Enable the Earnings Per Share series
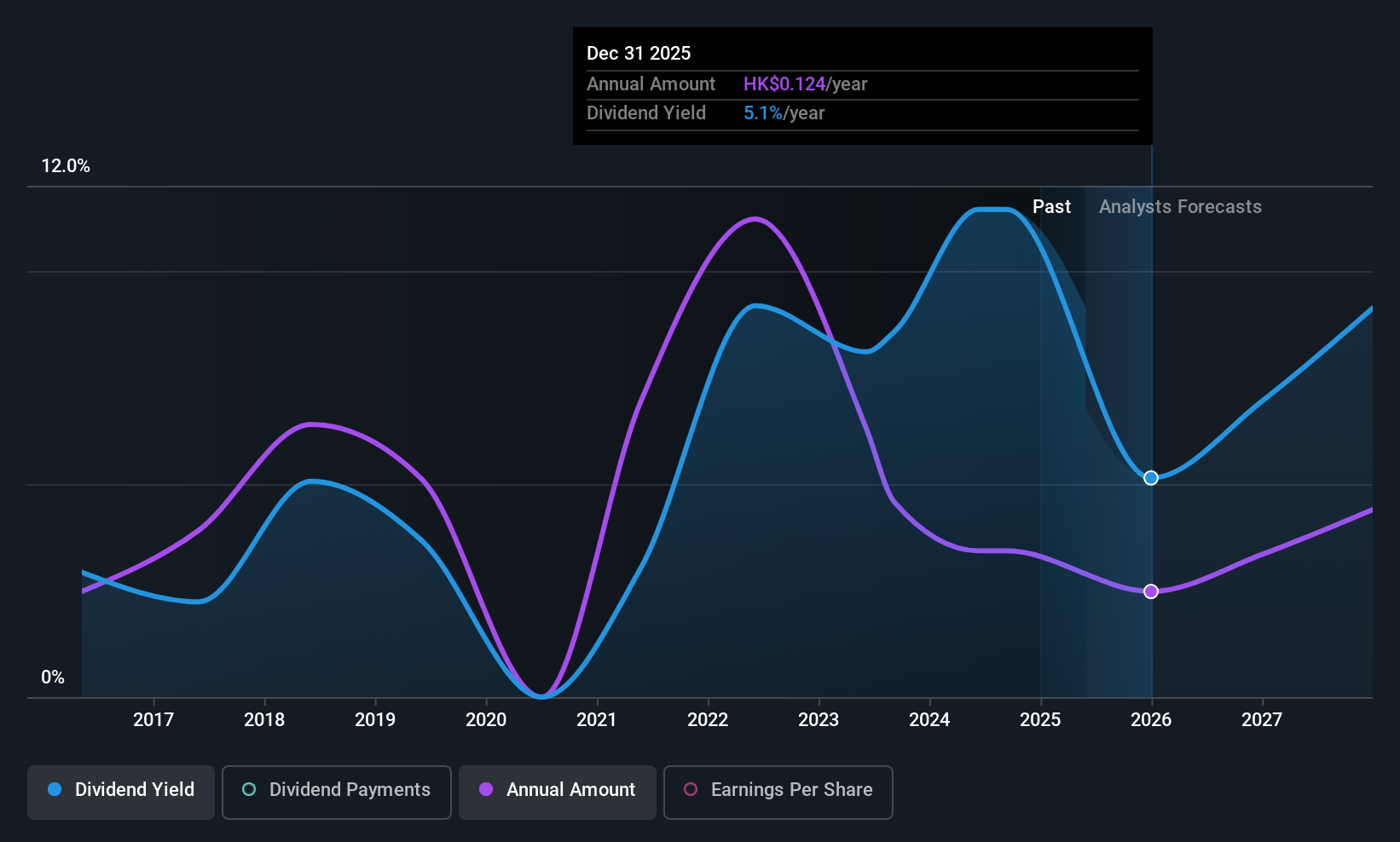 pos(778,792)
